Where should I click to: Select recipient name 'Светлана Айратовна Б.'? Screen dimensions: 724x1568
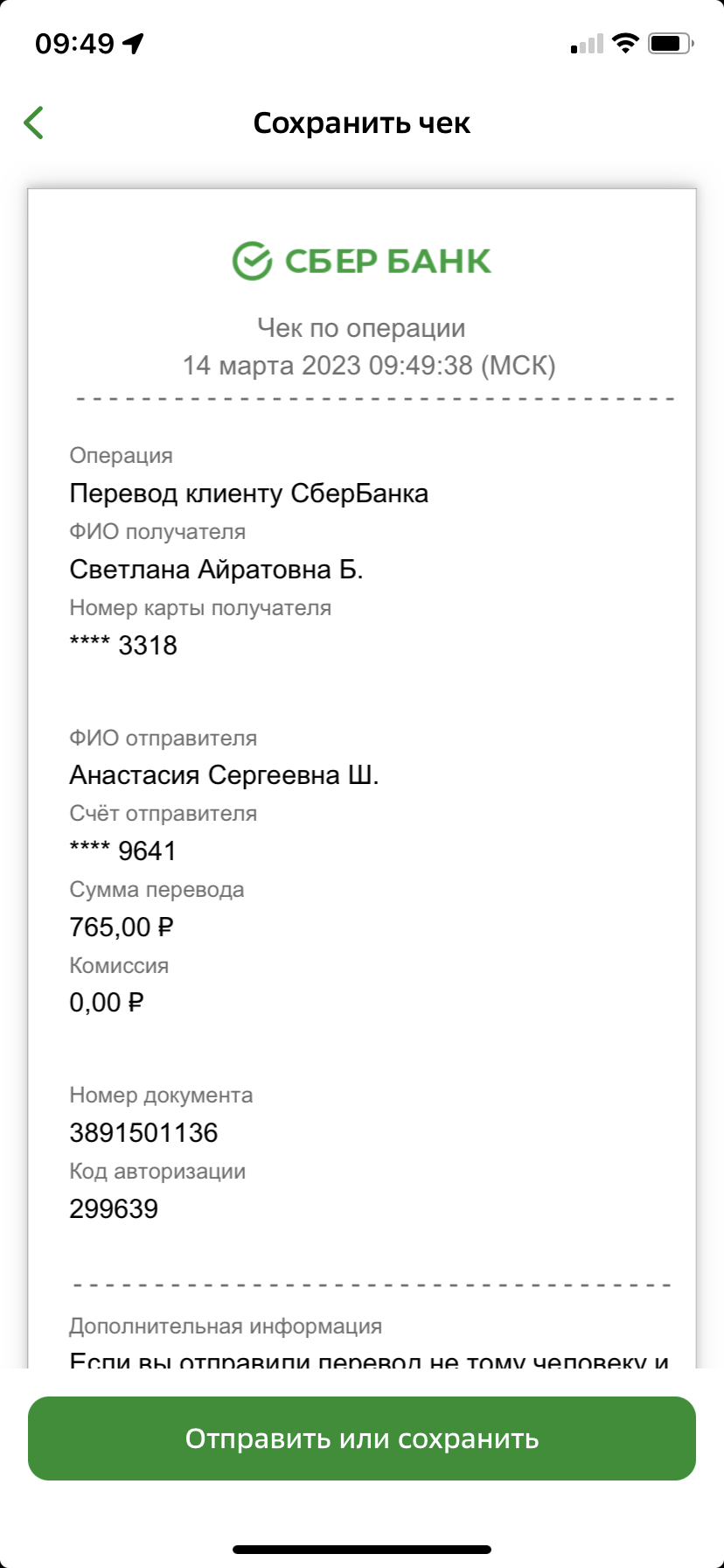216,570
